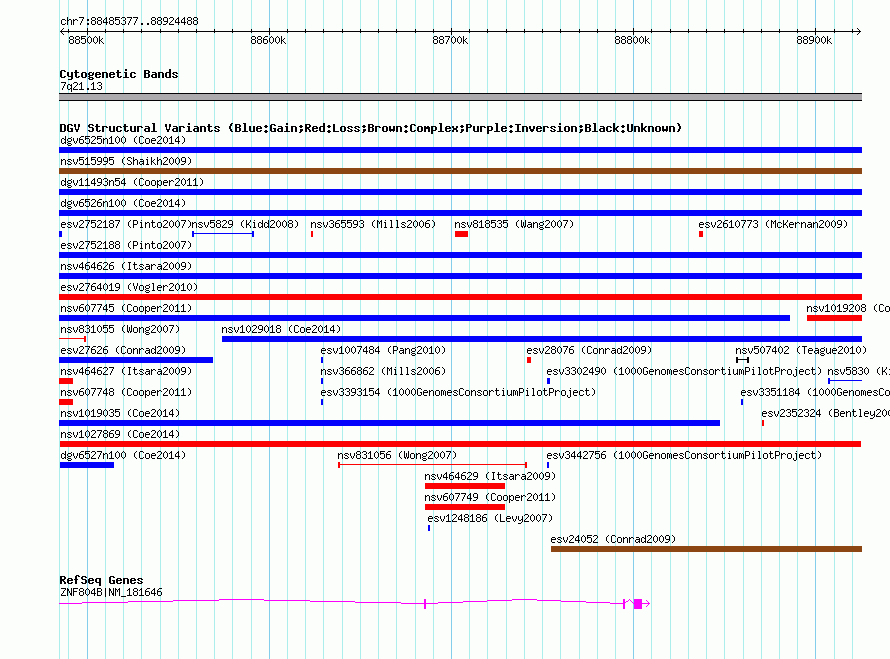This screenshot has height=659, width=890.
Task: Click the 7q21.13 band label
Action: pos(81,86)
